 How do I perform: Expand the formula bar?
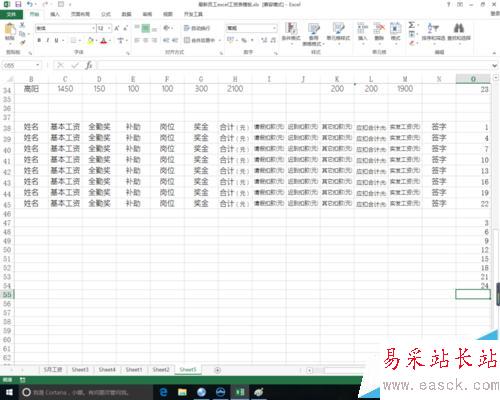point(495,65)
